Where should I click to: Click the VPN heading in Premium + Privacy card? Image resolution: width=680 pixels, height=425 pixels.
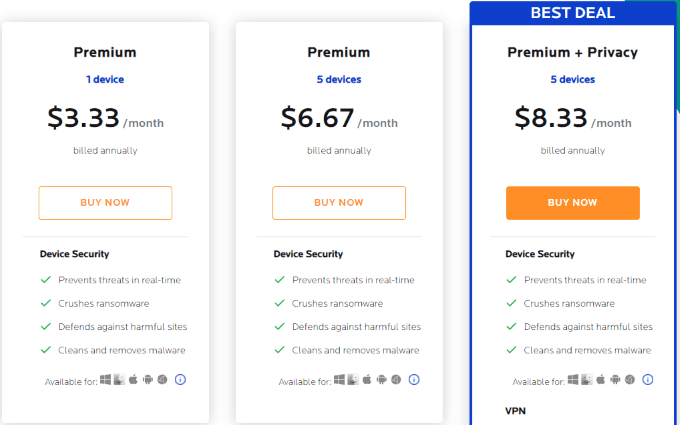(517, 411)
